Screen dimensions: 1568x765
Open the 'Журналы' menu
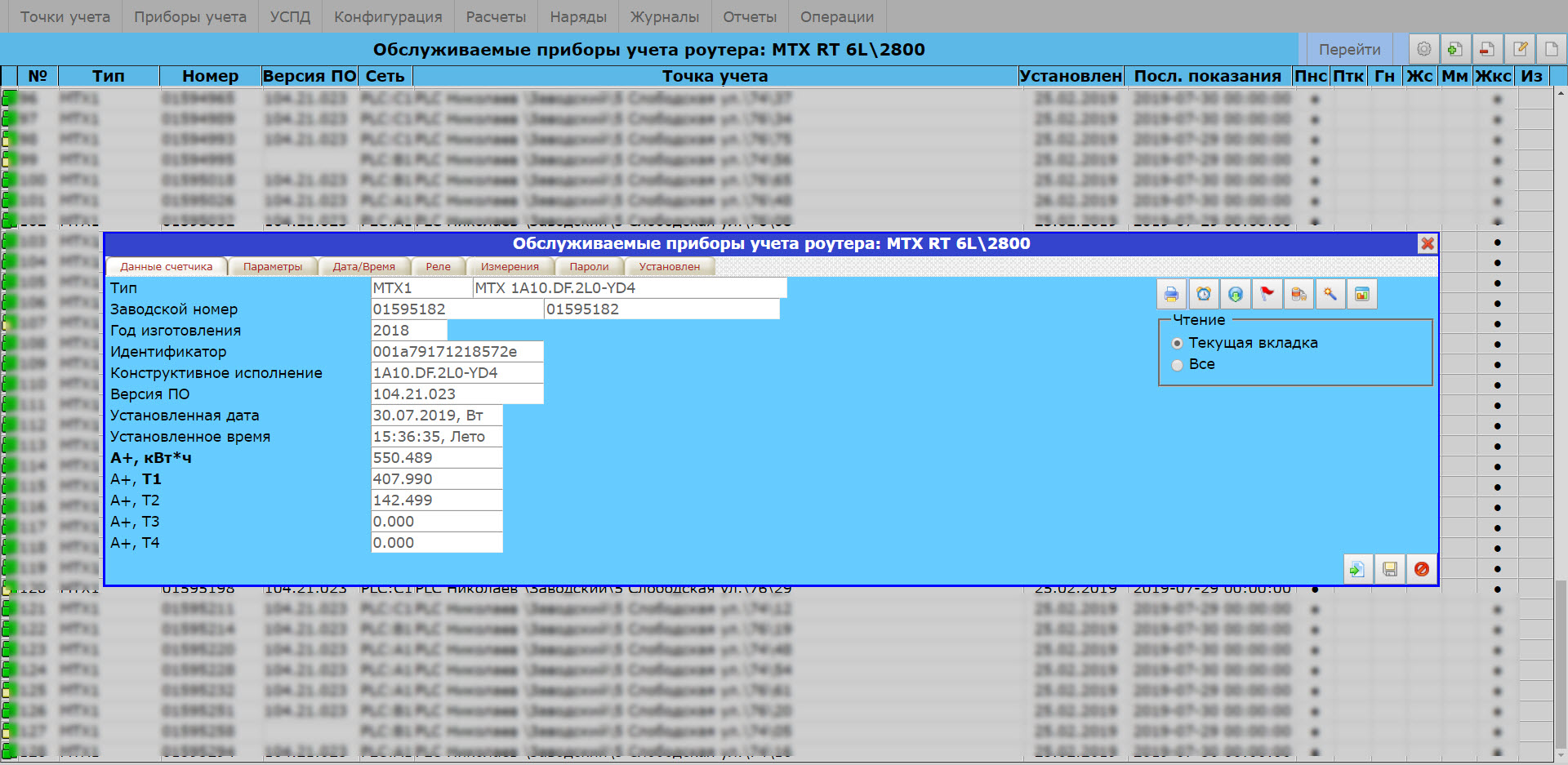point(665,16)
